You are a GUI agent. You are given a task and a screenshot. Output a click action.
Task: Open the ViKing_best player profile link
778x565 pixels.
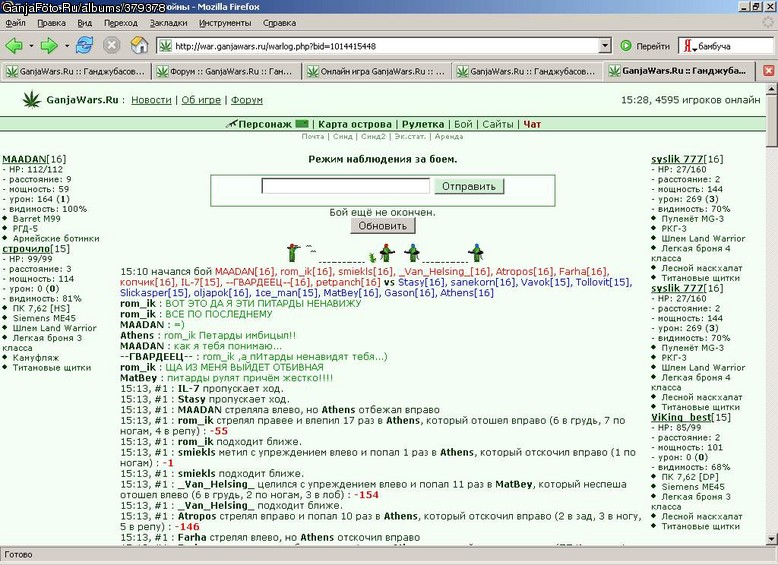[x=681, y=417]
